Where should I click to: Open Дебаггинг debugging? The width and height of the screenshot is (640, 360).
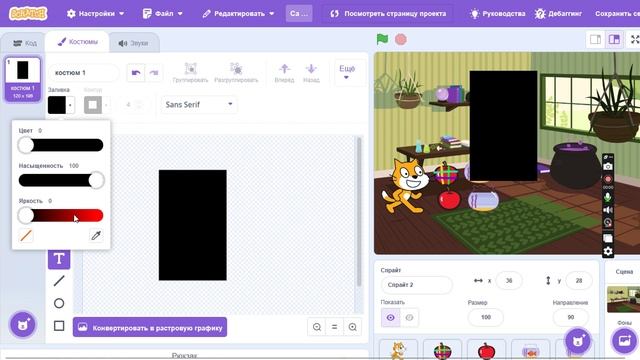pyautogui.click(x=558, y=13)
